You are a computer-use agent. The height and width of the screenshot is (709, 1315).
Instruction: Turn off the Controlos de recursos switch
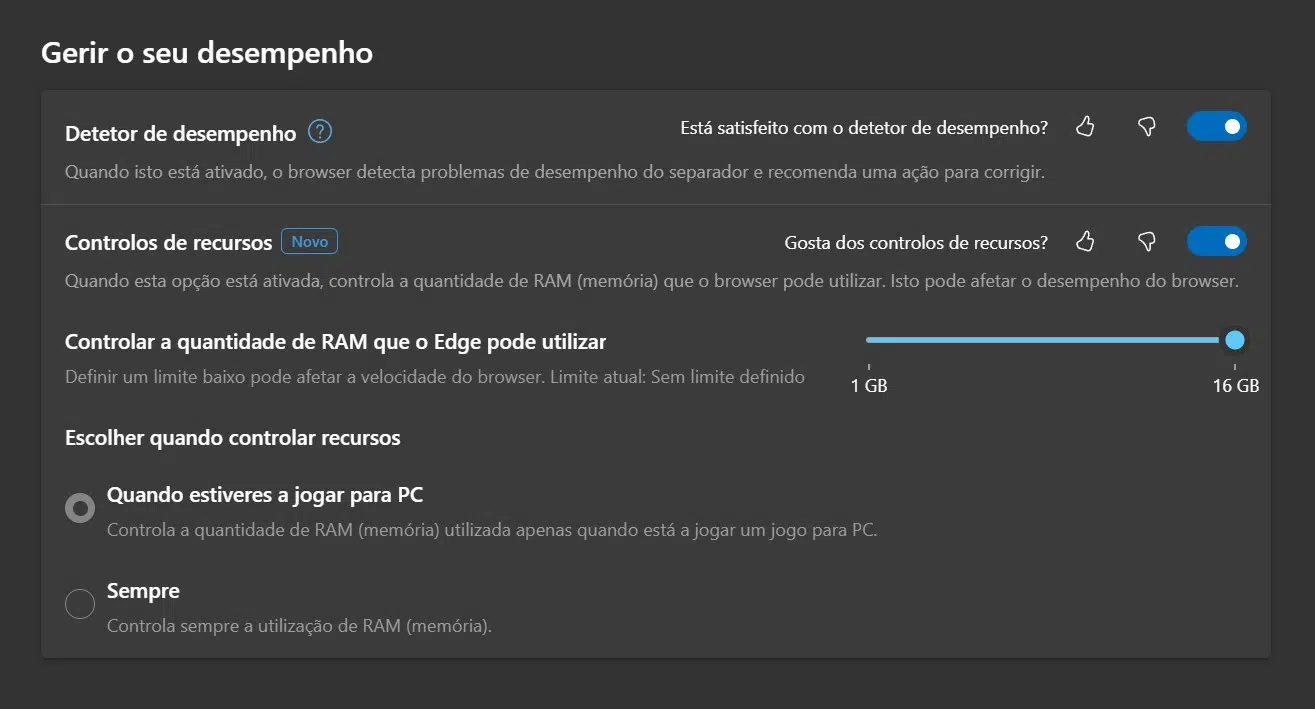point(1216,242)
